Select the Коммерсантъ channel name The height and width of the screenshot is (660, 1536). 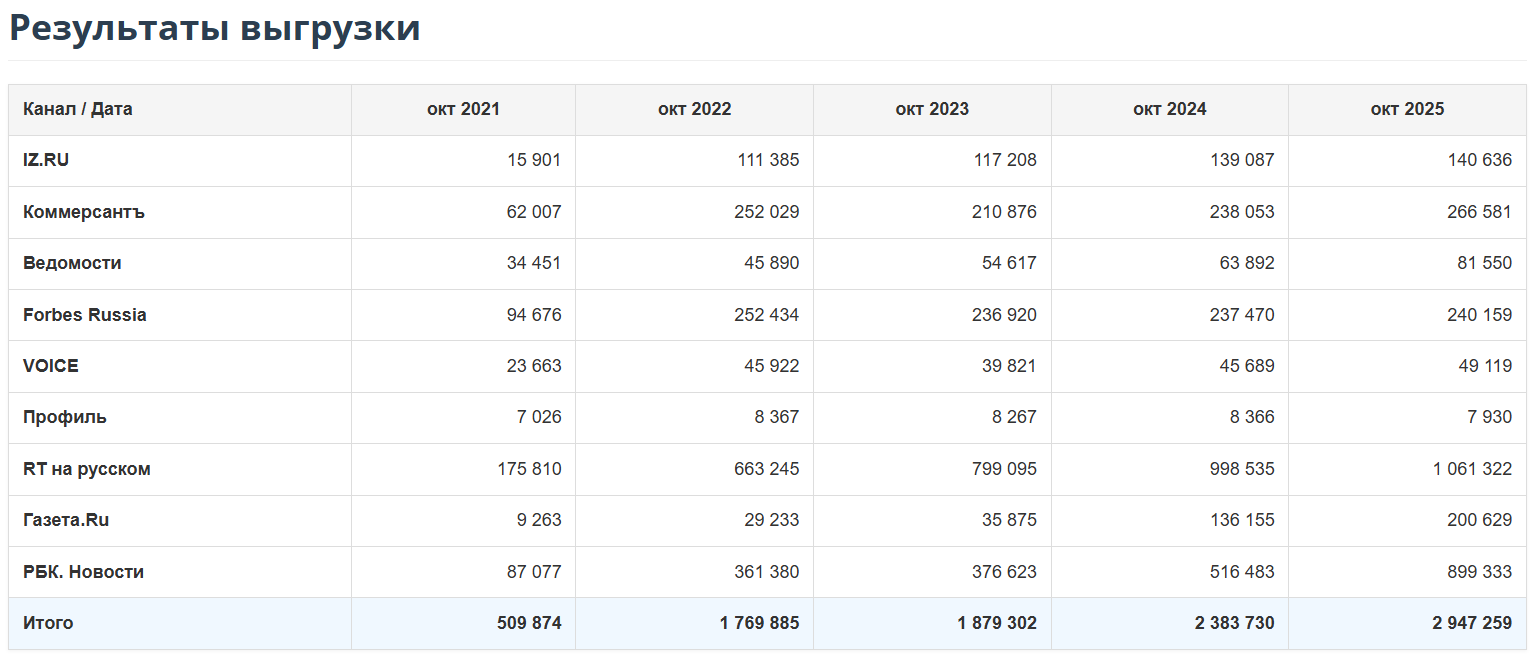pos(83,212)
